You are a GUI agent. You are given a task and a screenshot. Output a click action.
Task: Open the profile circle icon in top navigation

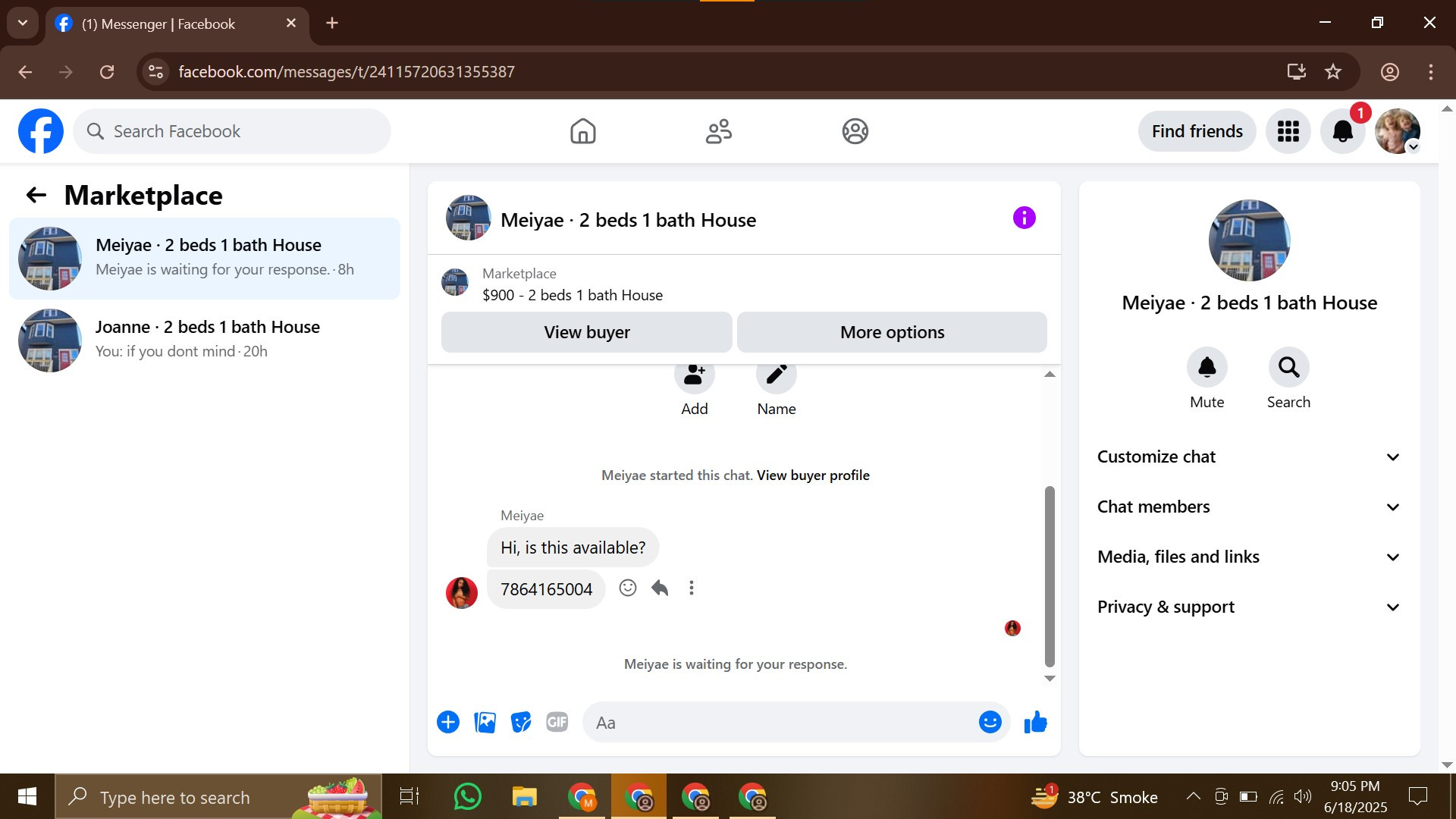tap(855, 131)
